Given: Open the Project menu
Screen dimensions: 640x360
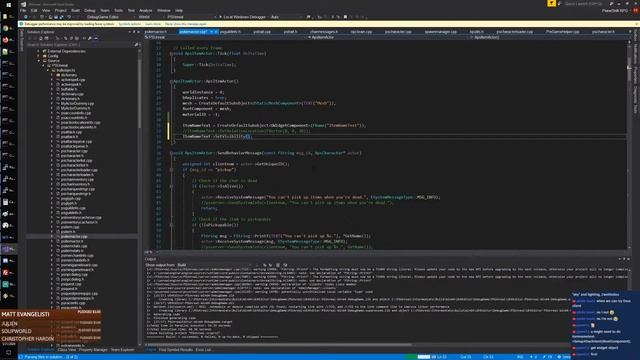Looking at the screenshot, I should 60,11.
